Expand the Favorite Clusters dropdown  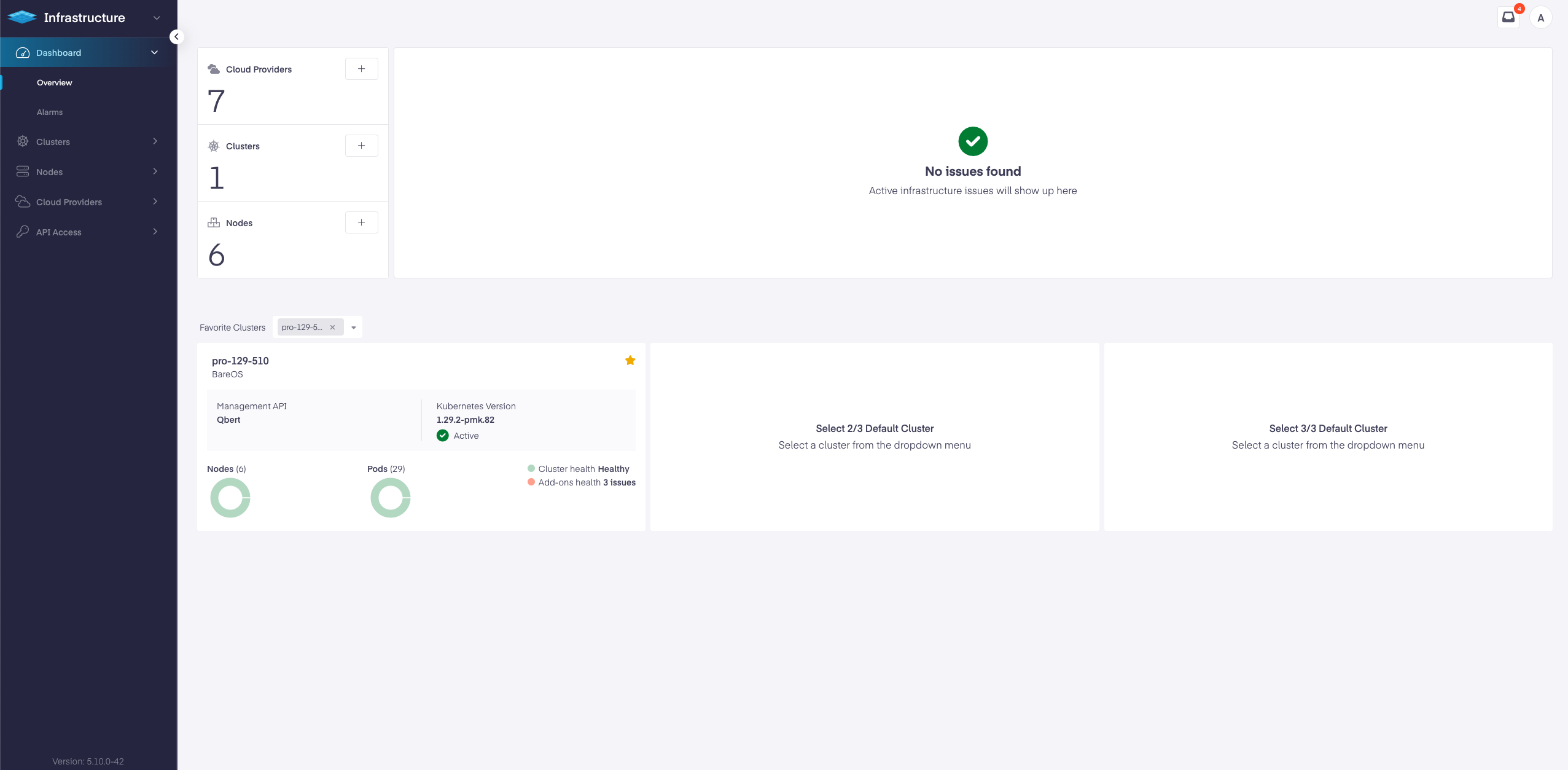tap(353, 327)
